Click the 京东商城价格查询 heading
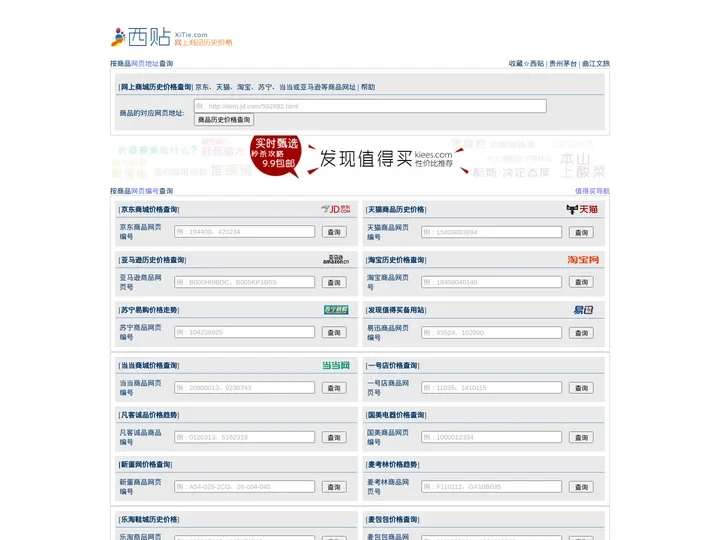This screenshot has height=540, width=720. pyautogui.click(x=149, y=209)
